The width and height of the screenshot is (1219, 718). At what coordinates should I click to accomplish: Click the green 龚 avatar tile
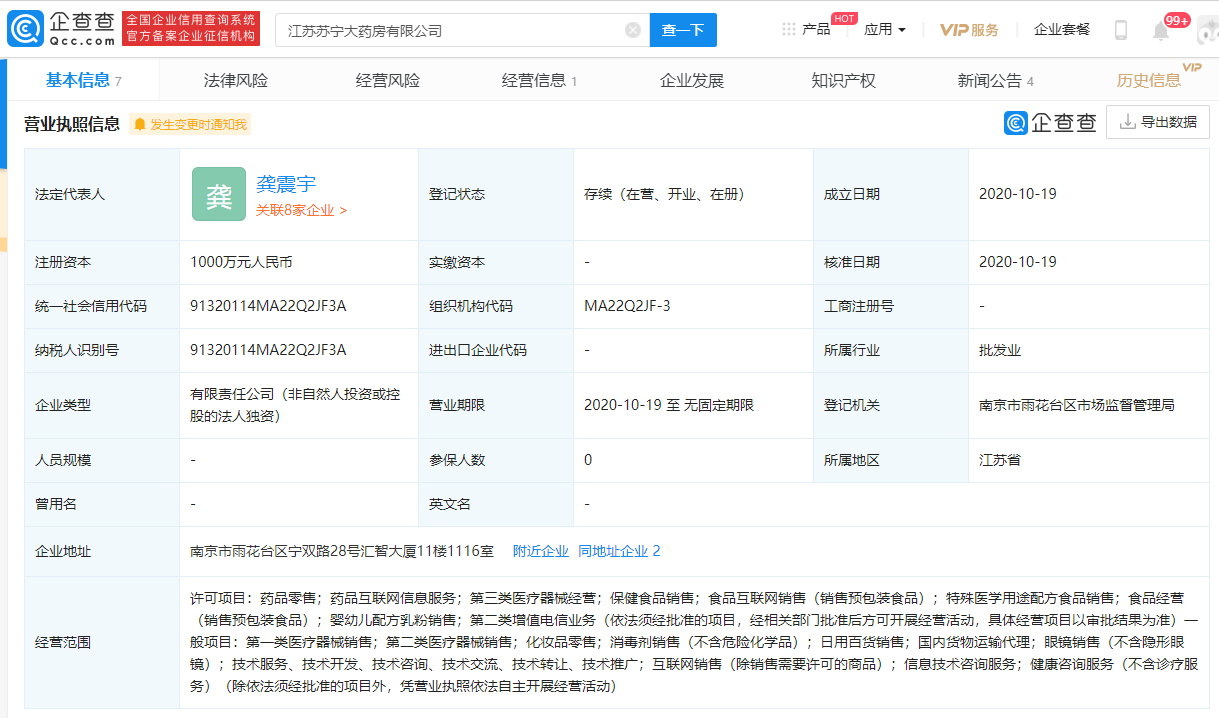[219, 194]
